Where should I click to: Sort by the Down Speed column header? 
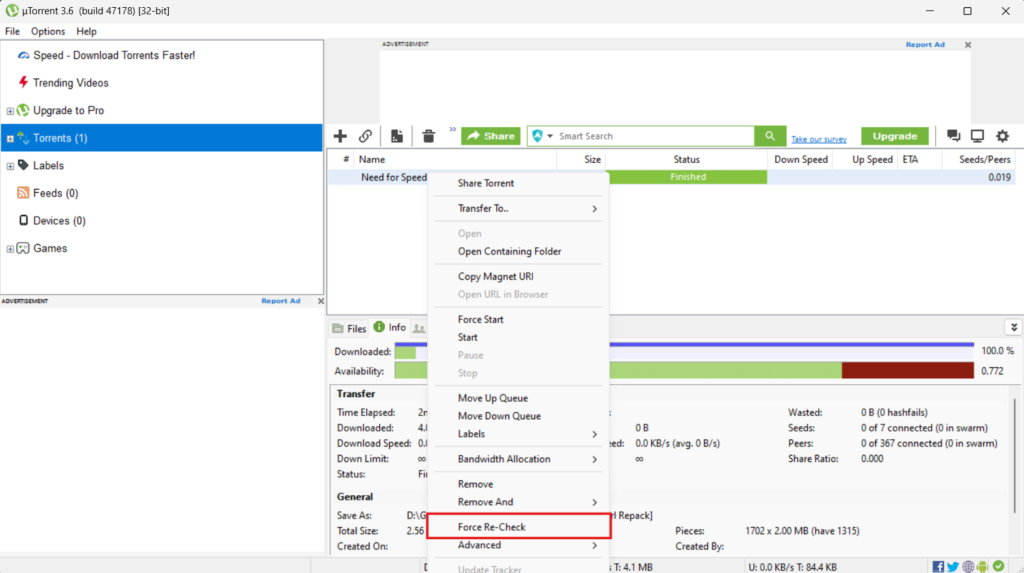[800, 159]
